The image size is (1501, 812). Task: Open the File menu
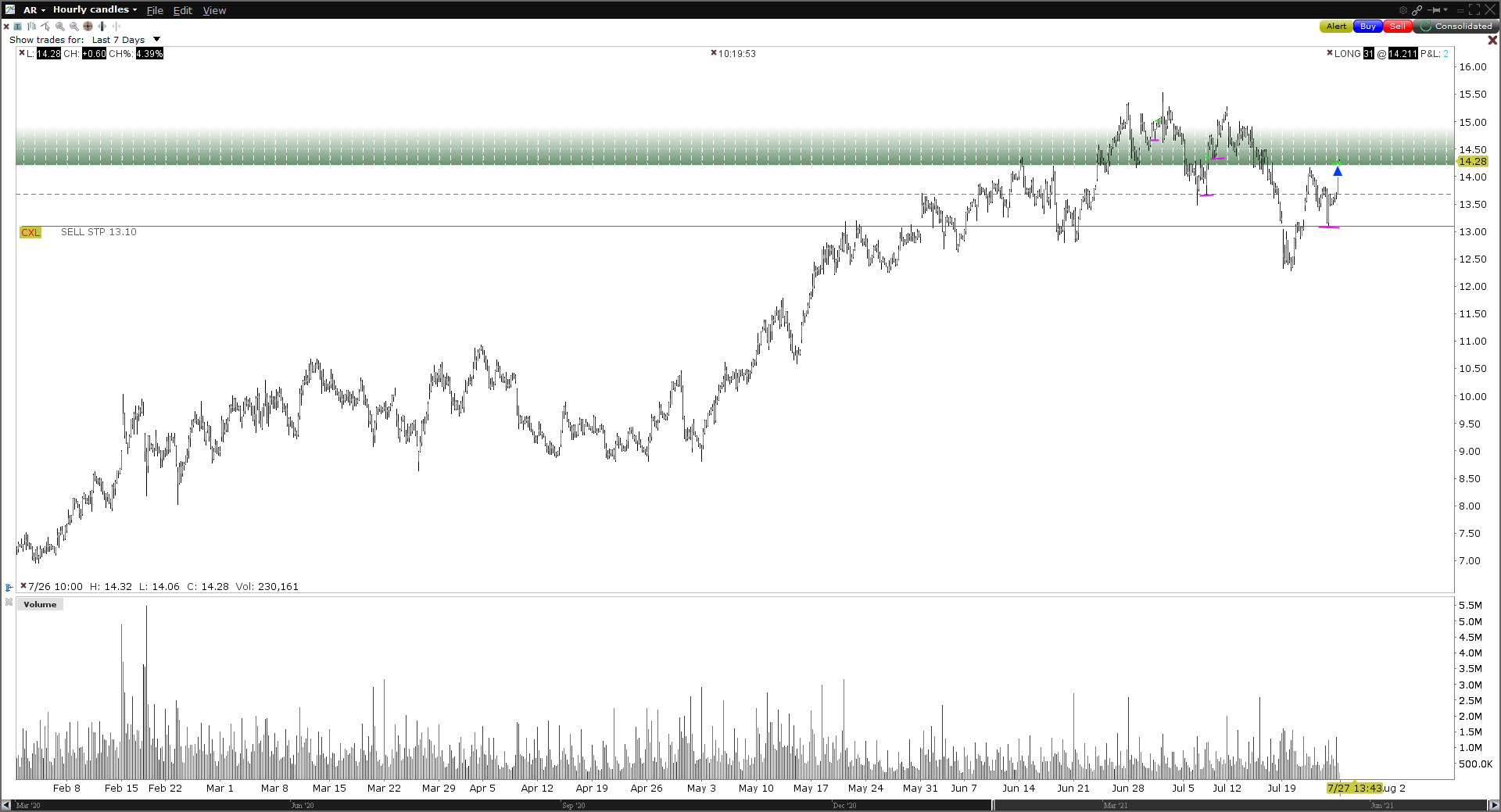pyautogui.click(x=155, y=10)
